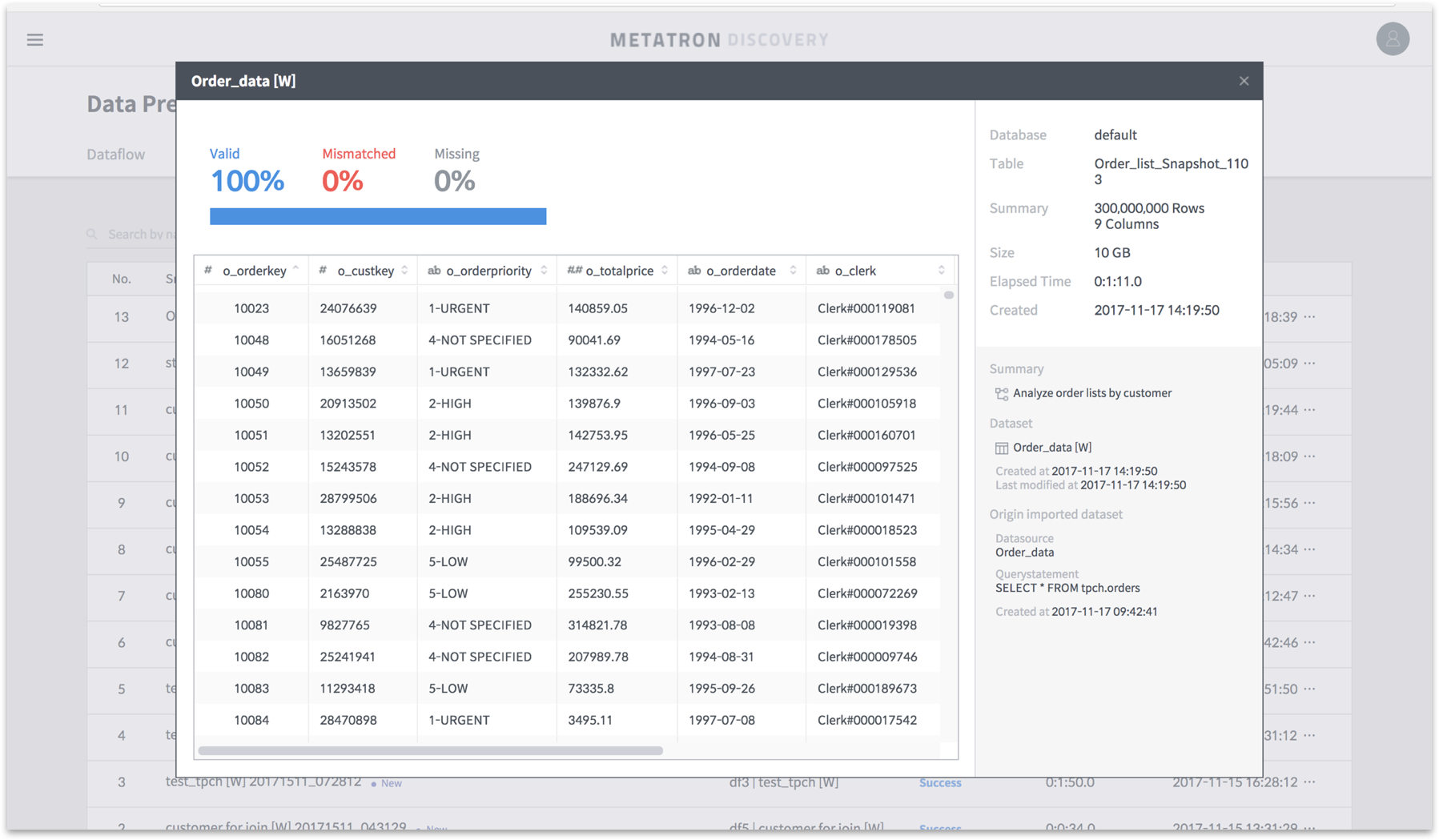Image resolution: width=1439 pixels, height=840 pixels.
Task: Click the numeric type icon of o_orderkey
Action: click(x=207, y=271)
